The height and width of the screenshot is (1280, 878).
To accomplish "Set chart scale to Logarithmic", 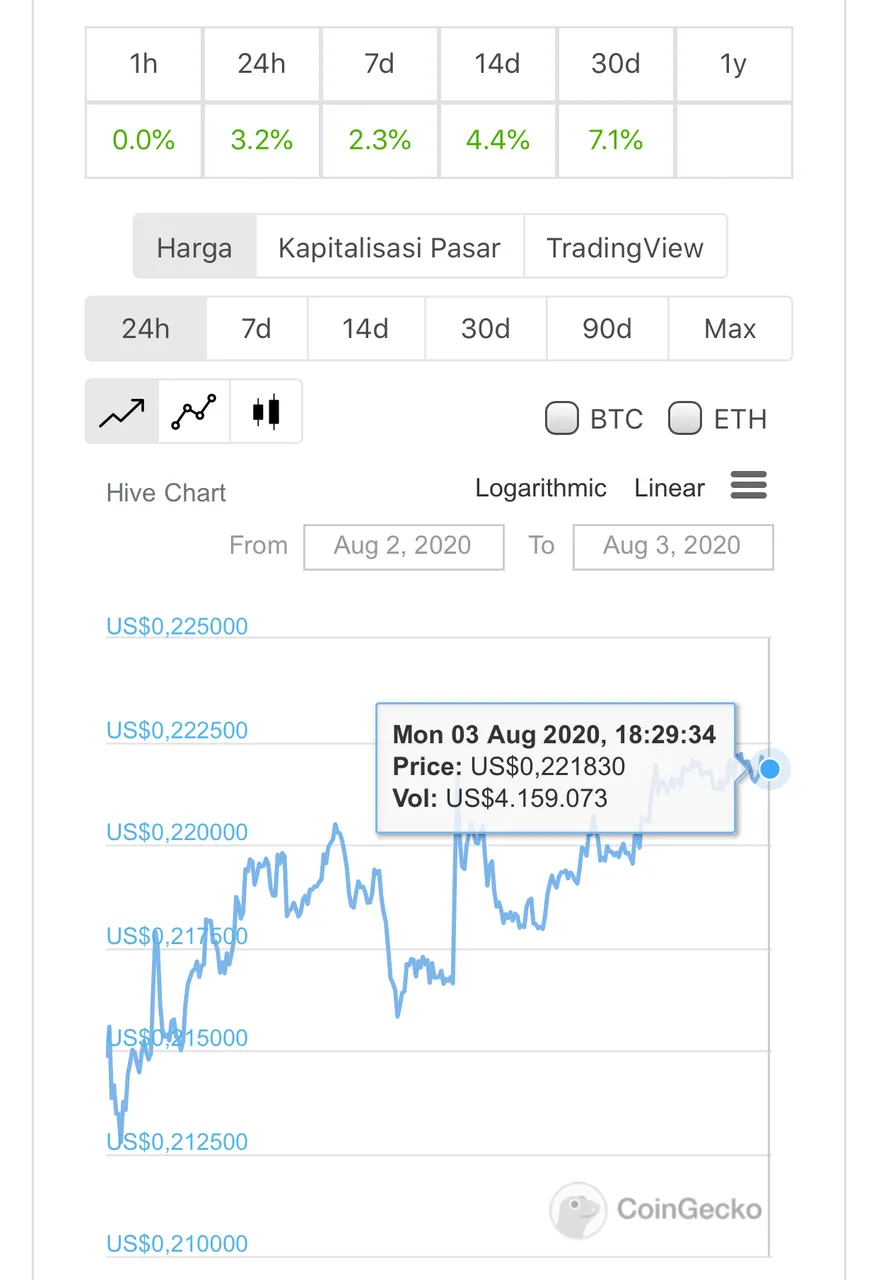I will coord(541,488).
